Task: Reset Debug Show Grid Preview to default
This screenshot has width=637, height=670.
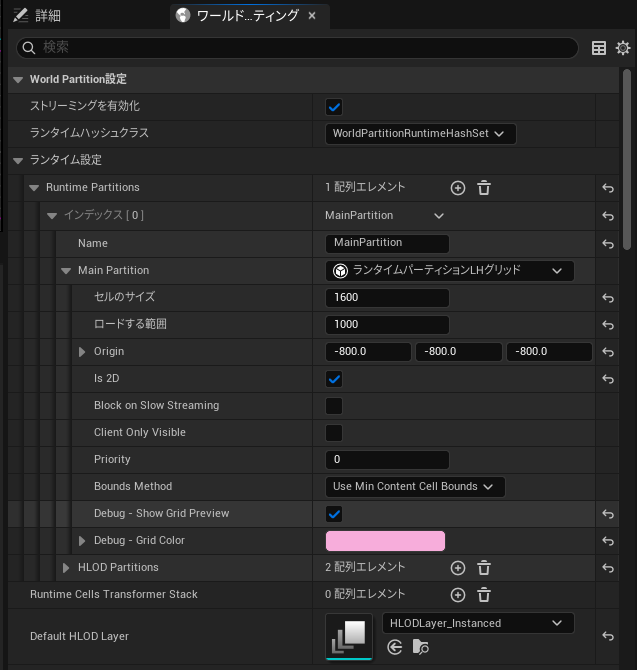Action: click(608, 514)
